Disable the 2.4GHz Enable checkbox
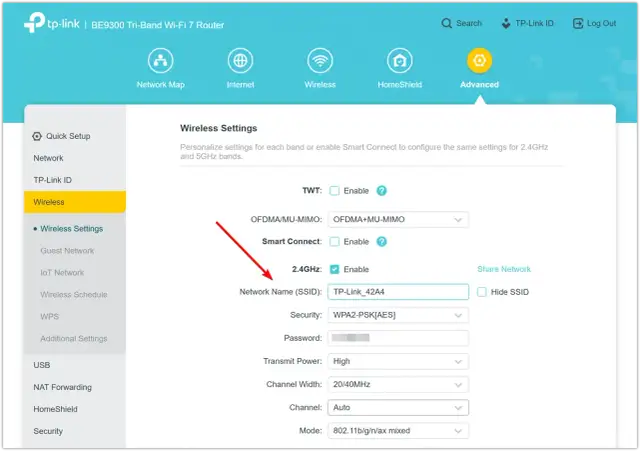 [334, 269]
